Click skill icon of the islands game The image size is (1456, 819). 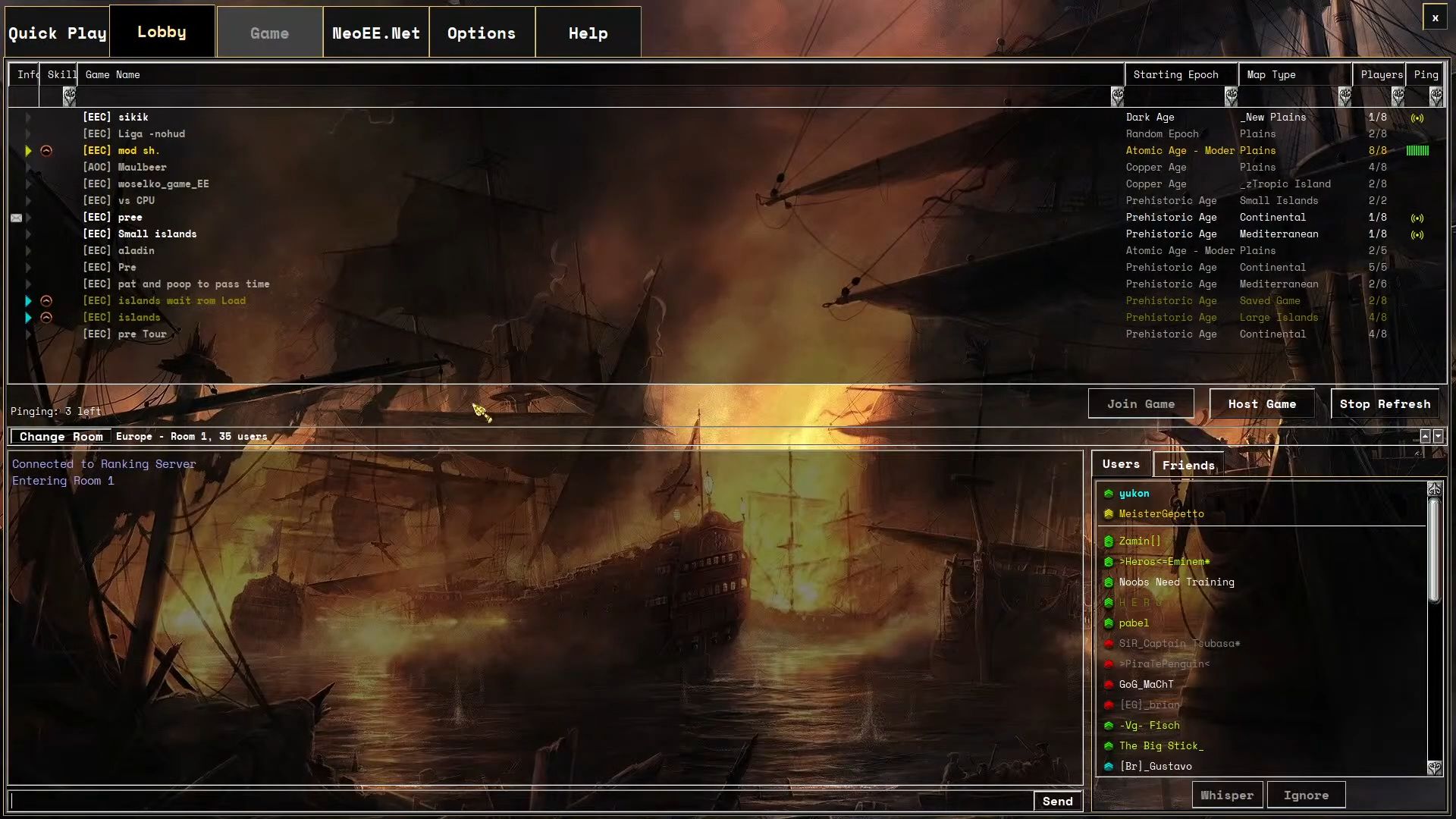(46, 318)
